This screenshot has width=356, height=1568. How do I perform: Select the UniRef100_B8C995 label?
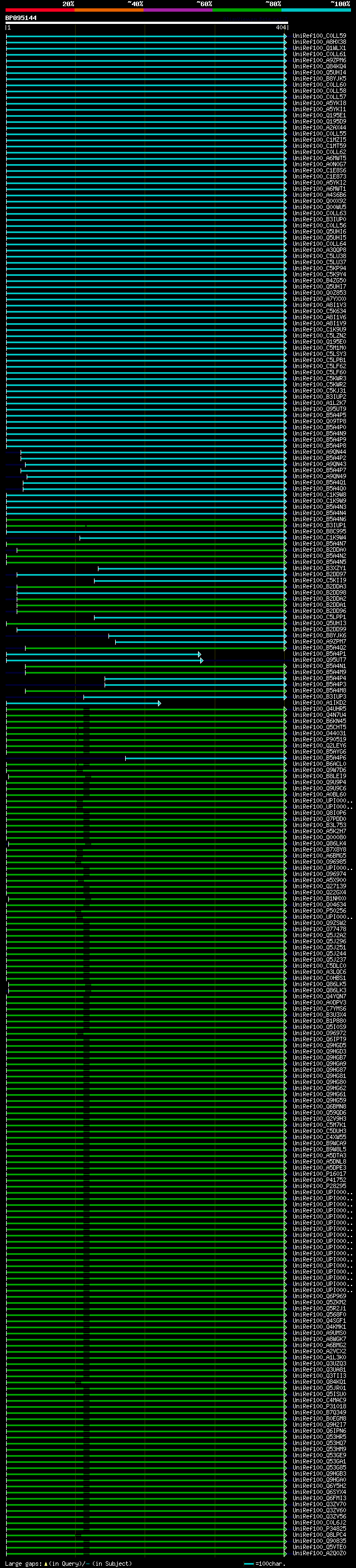tap(319, 531)
